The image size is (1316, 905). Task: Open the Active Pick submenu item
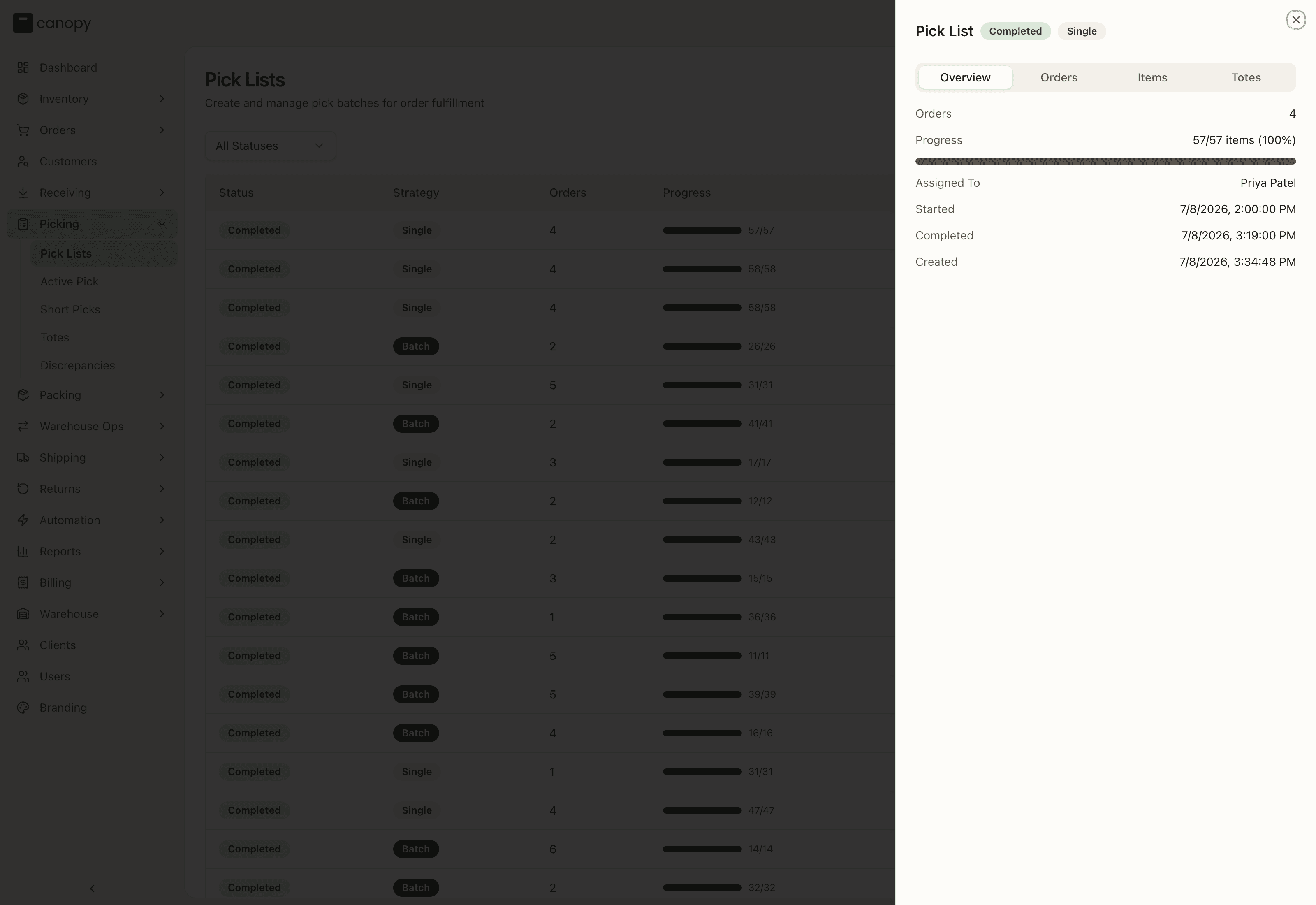(104, 281)
